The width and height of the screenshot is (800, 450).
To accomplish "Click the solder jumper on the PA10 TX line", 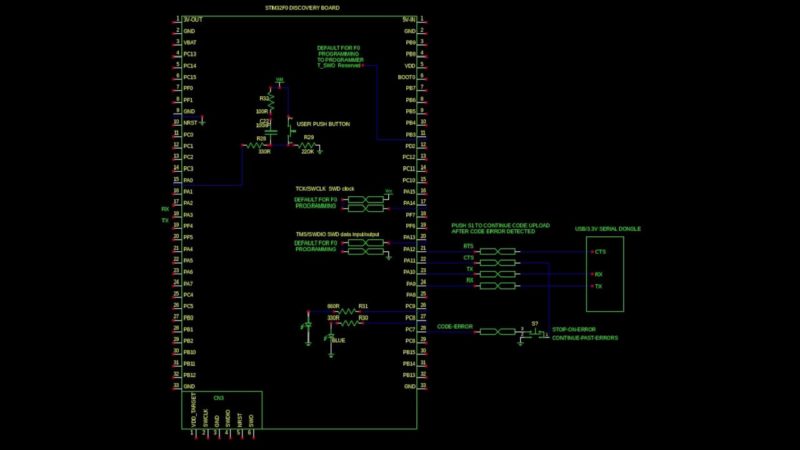I will click(497, 274).
